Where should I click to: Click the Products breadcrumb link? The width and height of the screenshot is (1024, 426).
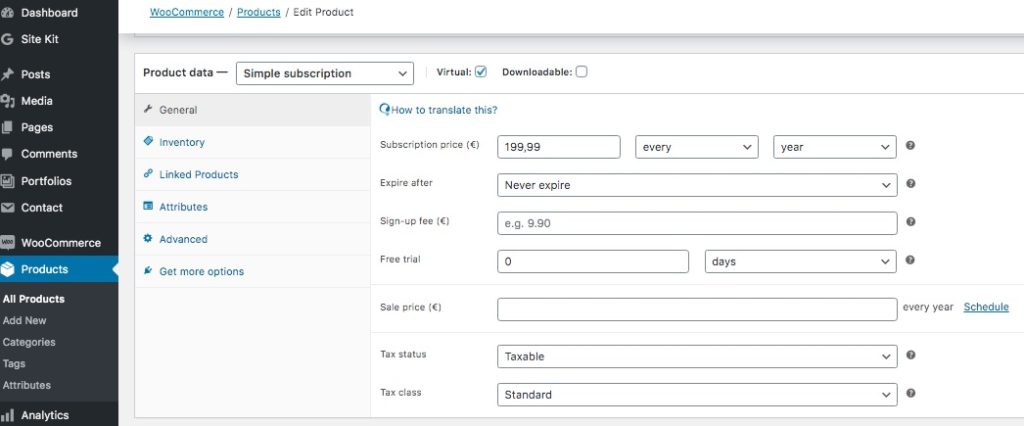click(x=259, y=12)
